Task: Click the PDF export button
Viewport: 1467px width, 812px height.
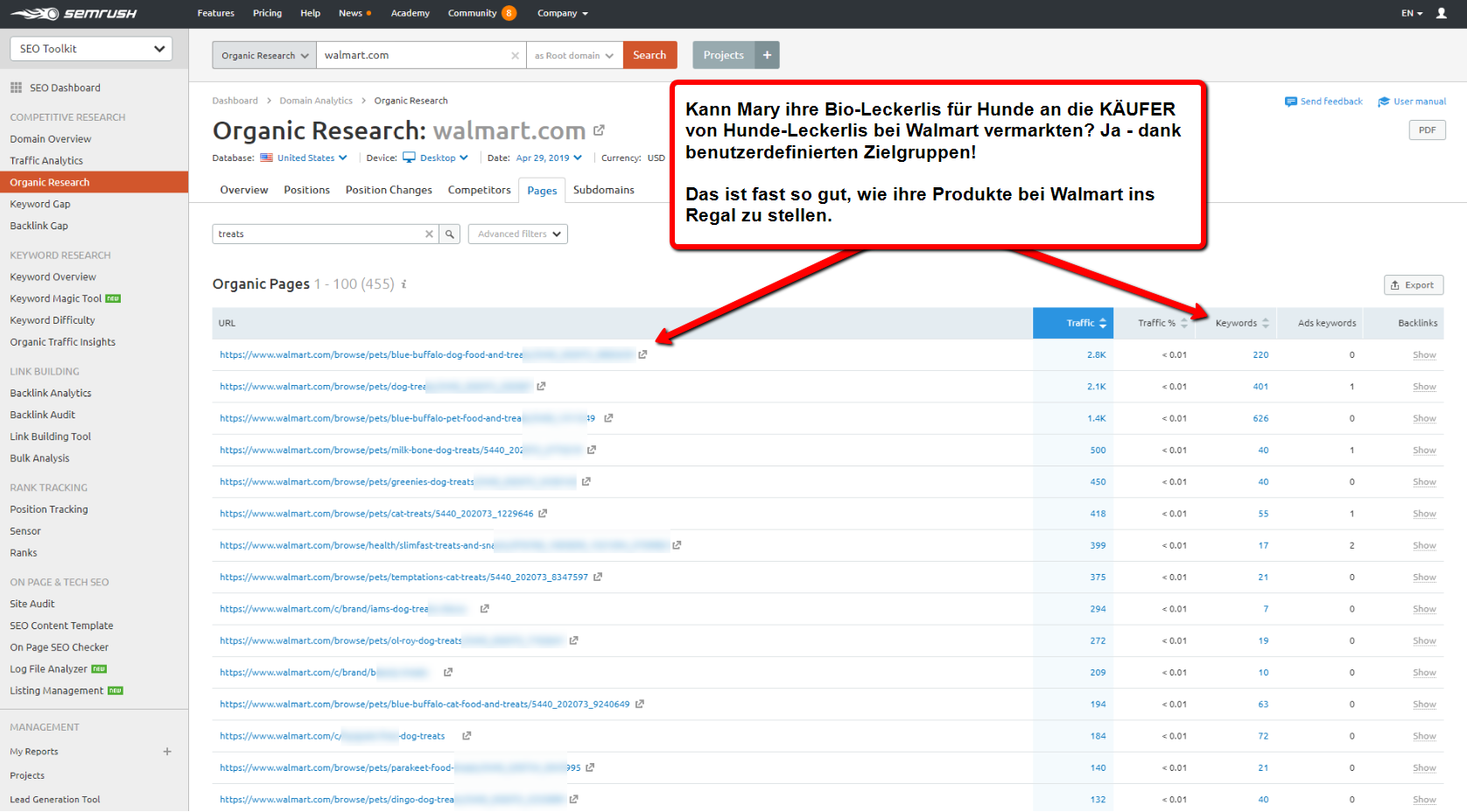Action: [x=1427, y=130]
